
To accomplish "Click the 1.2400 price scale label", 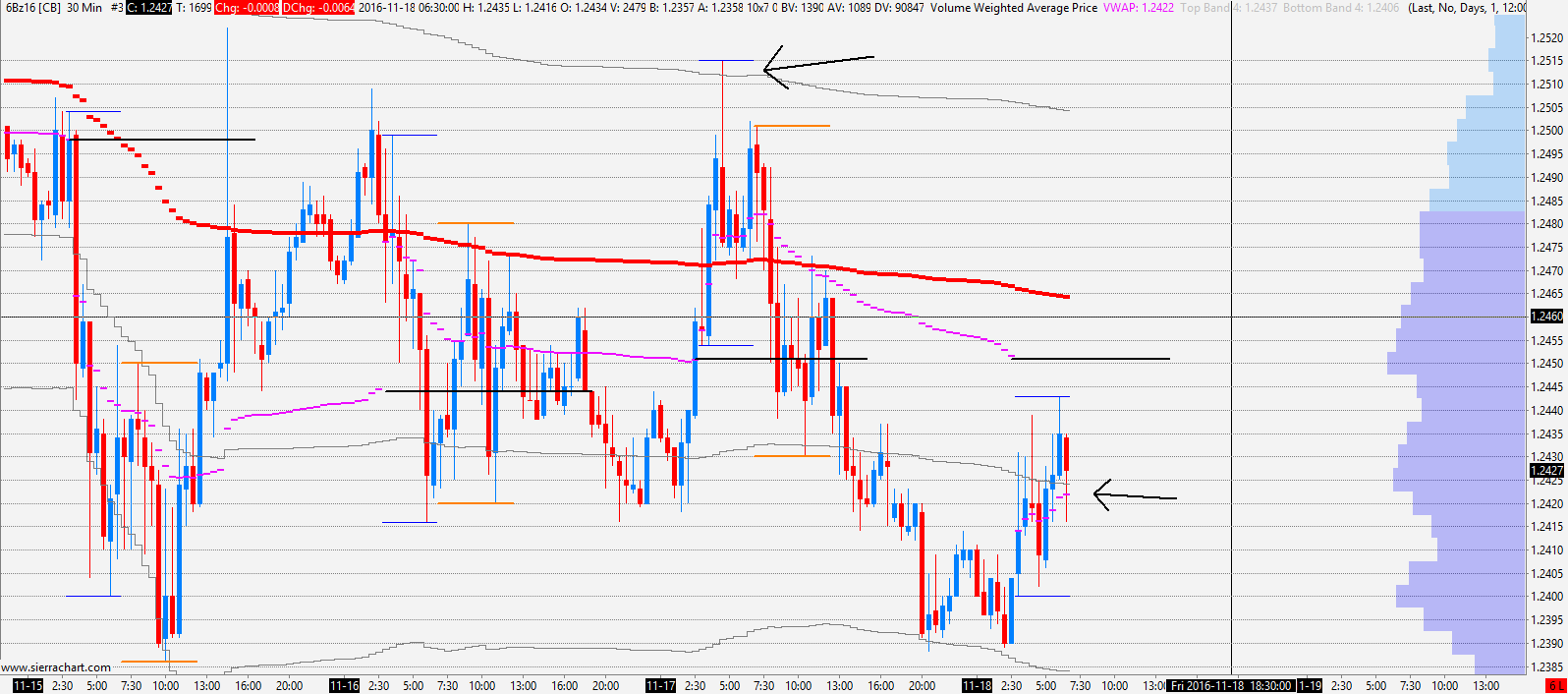I will (x=1547, y=597).
